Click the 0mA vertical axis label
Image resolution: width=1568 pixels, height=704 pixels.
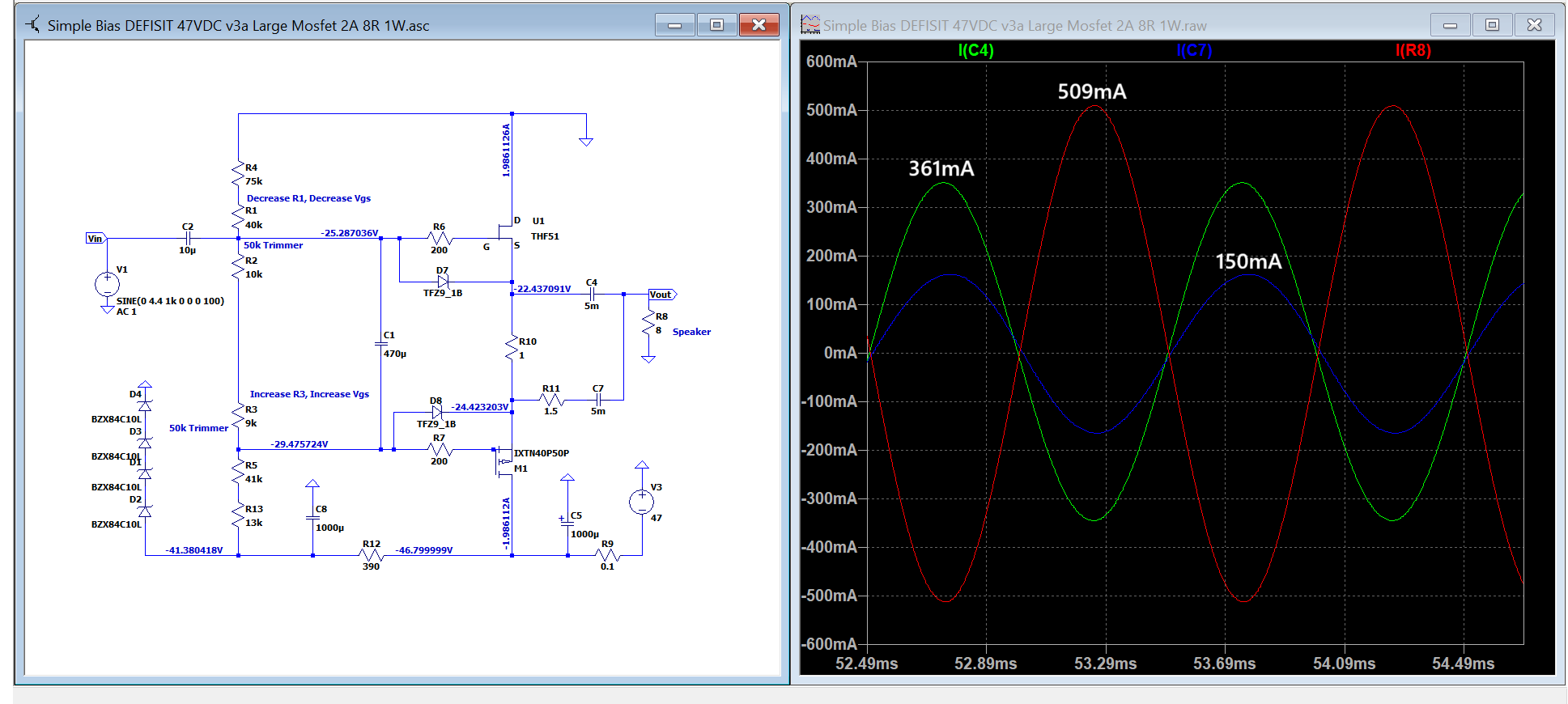[840, 353]
